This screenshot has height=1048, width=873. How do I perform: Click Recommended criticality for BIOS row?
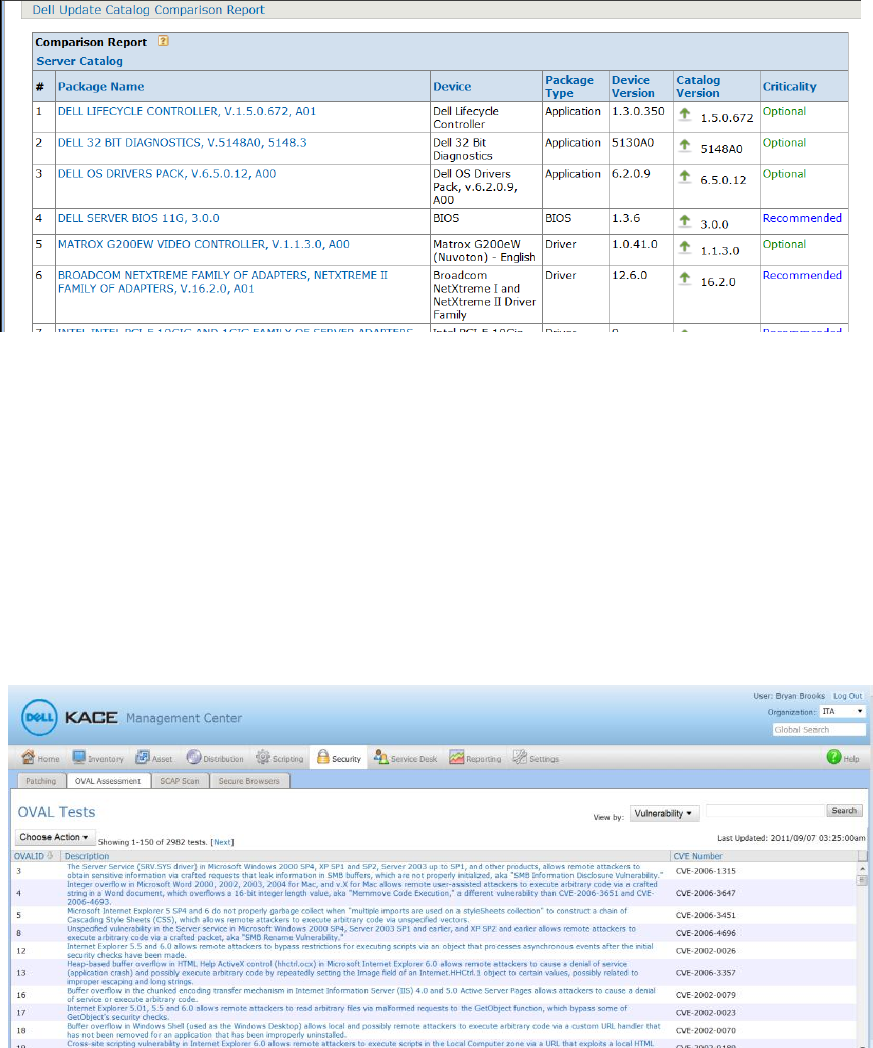tap(802, 219)
